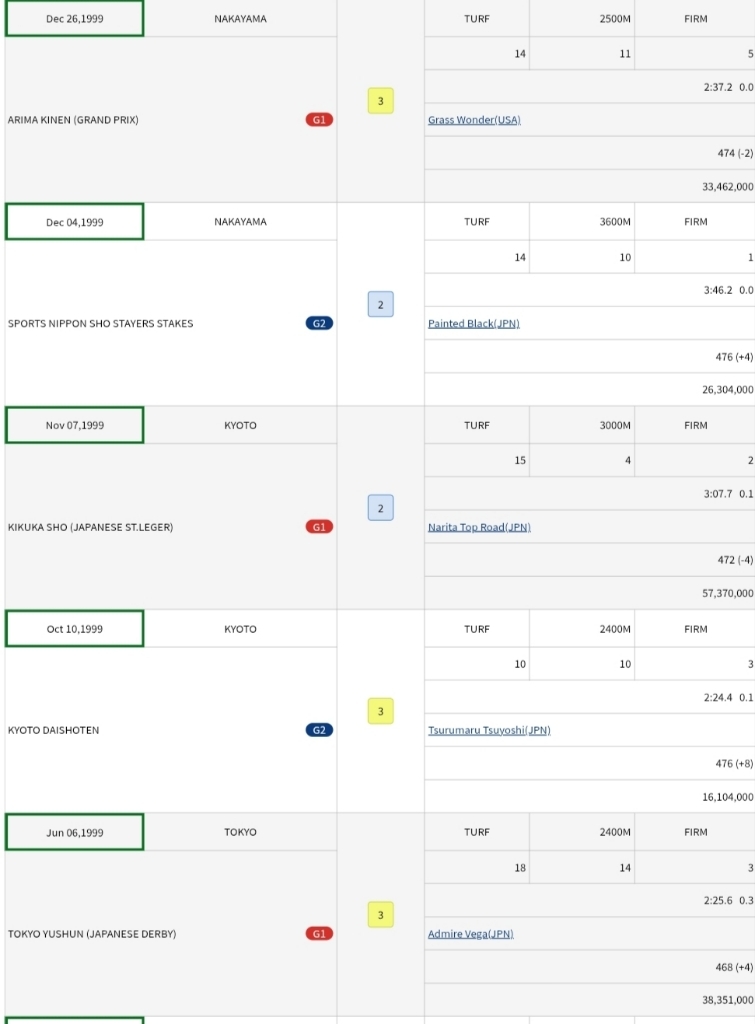This screenshot has width=755, height=1024.
Task: Click the G2 badge beside Stayers Stakes
Action: (319, 323)
